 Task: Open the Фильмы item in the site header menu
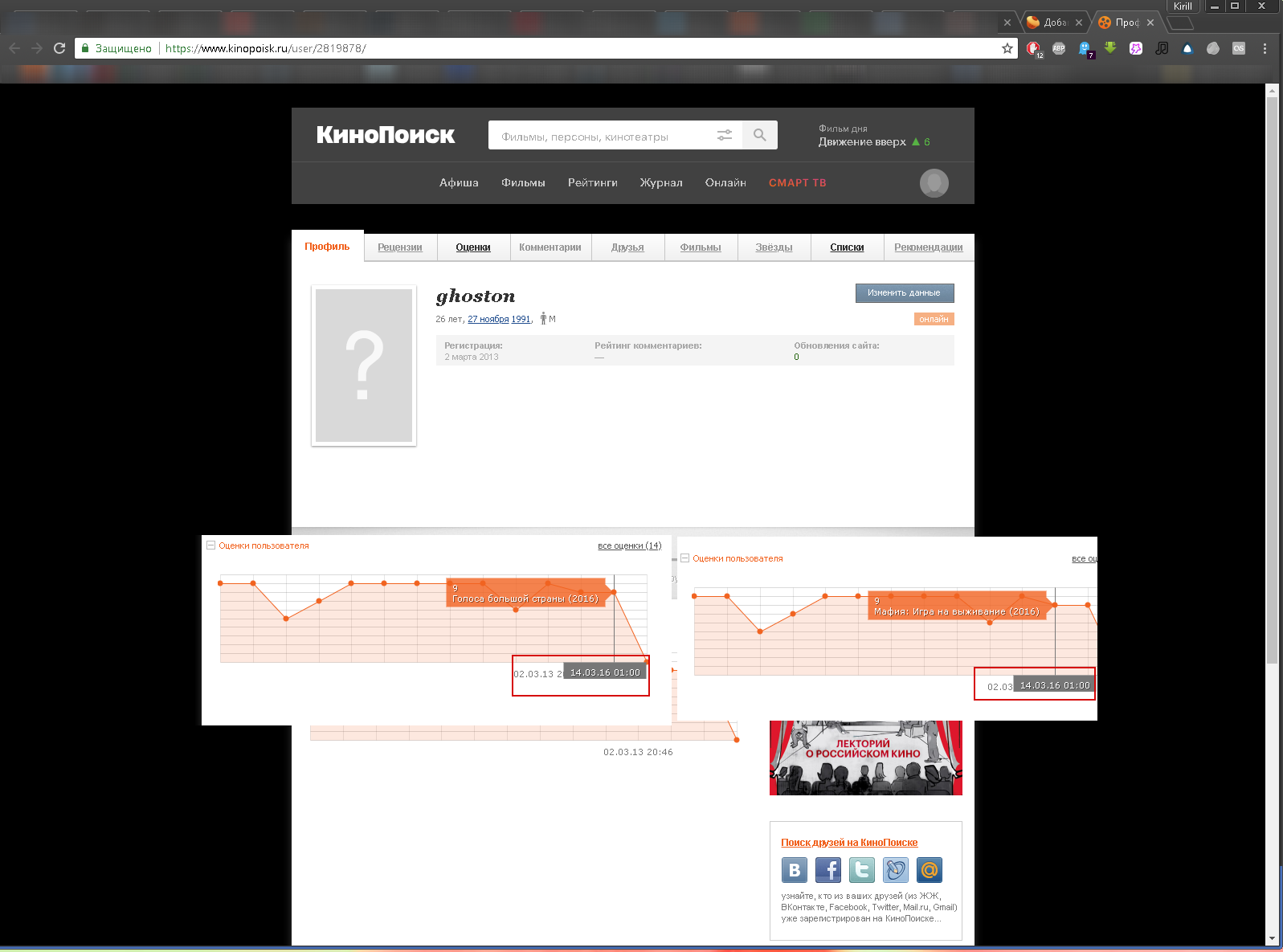pos(523,183)
